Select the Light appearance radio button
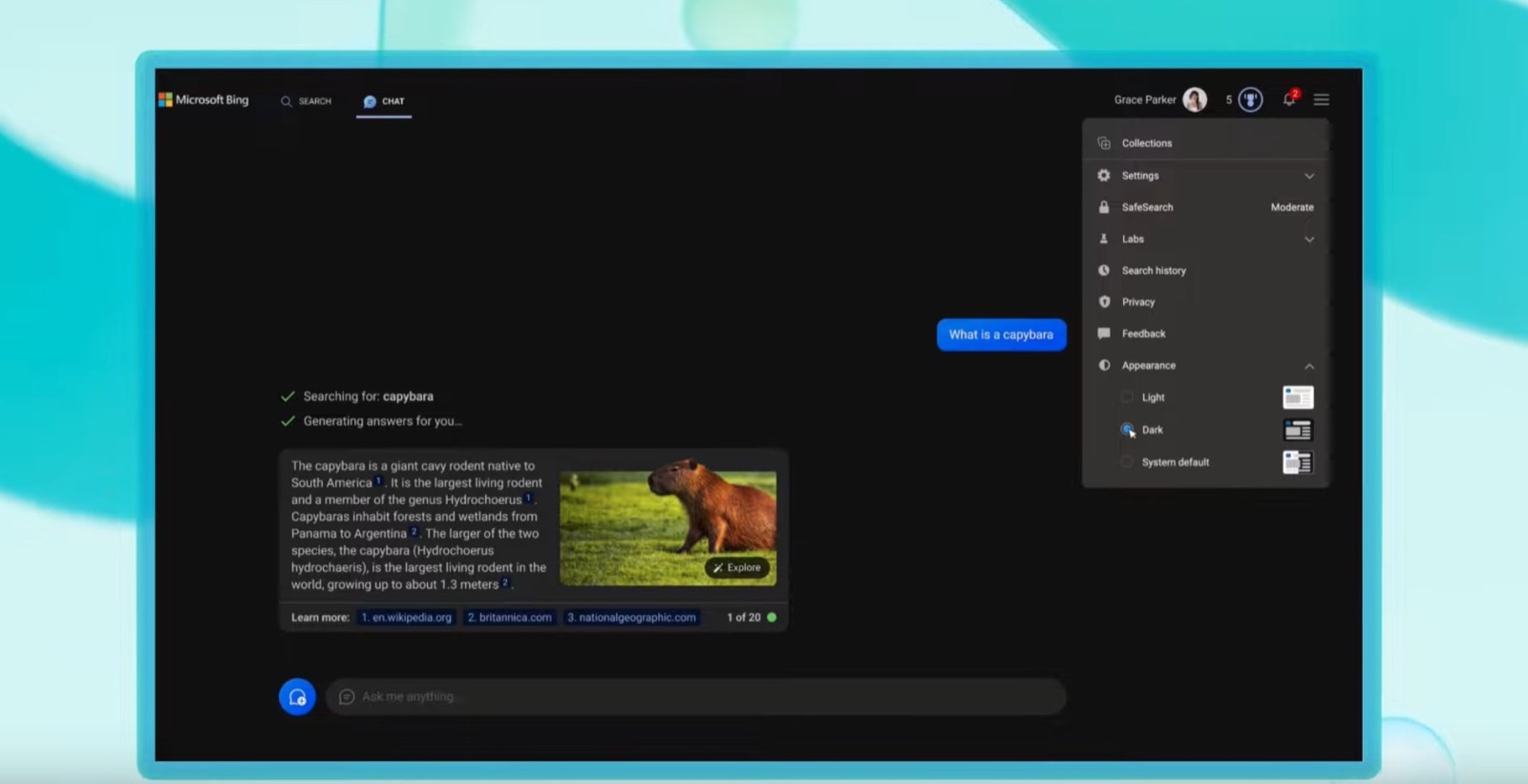The image size is (1528, 784). coord(1127,397)
